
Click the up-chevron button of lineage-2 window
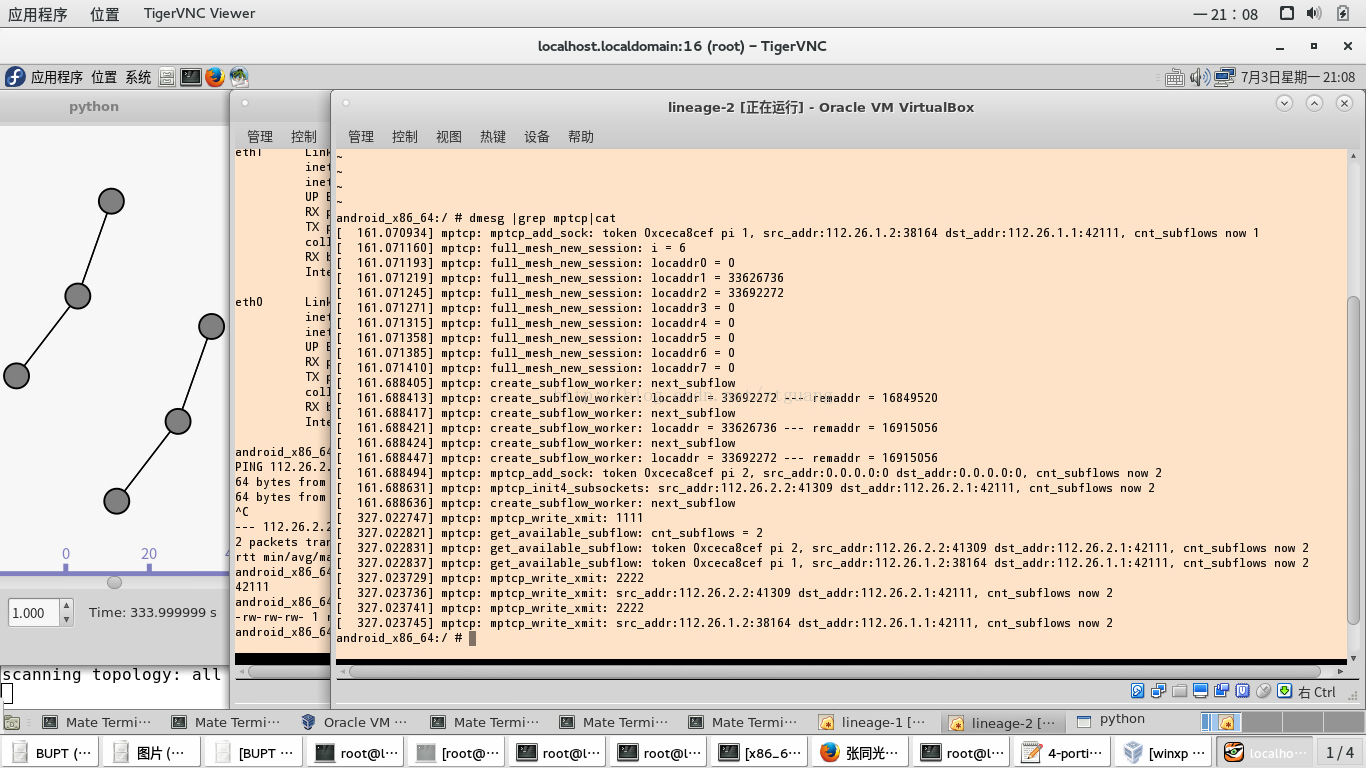point(1314,103)
